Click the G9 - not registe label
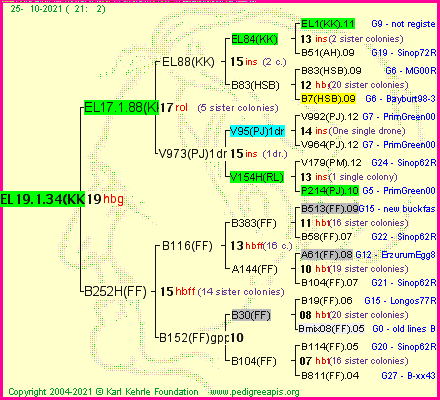 [x=403, y=24]
